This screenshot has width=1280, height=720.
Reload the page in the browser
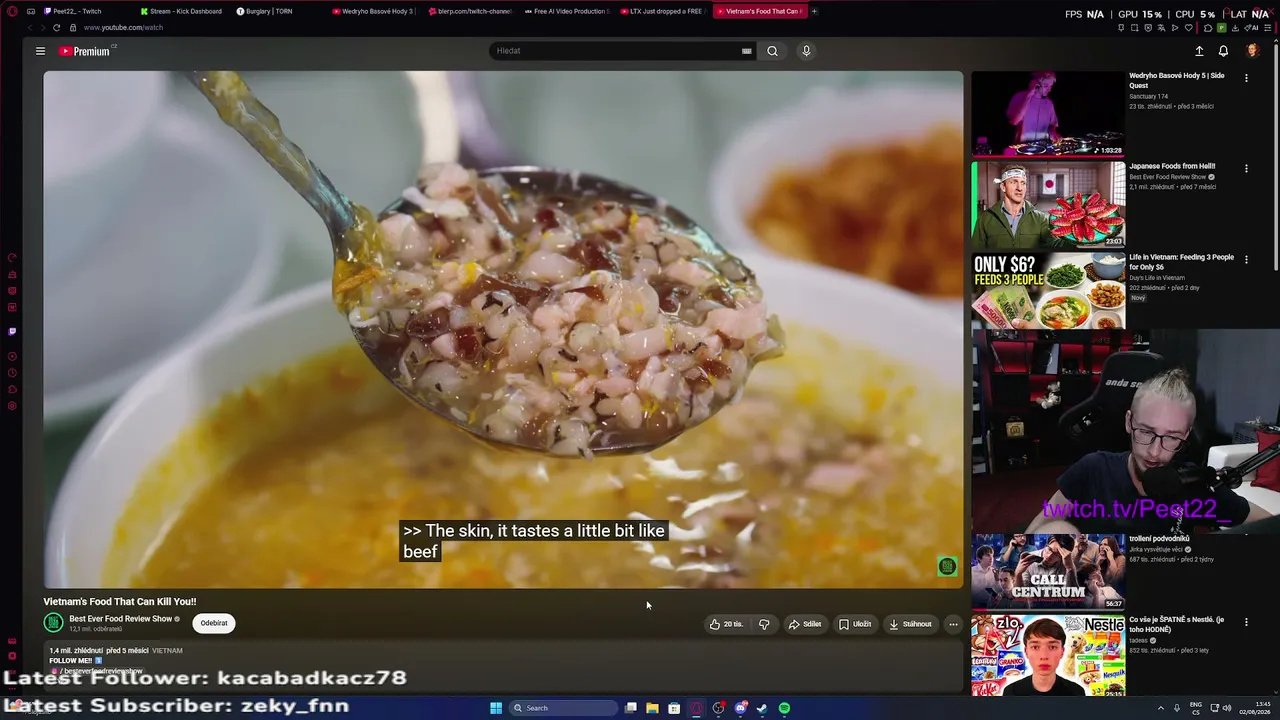coord(56,27)
